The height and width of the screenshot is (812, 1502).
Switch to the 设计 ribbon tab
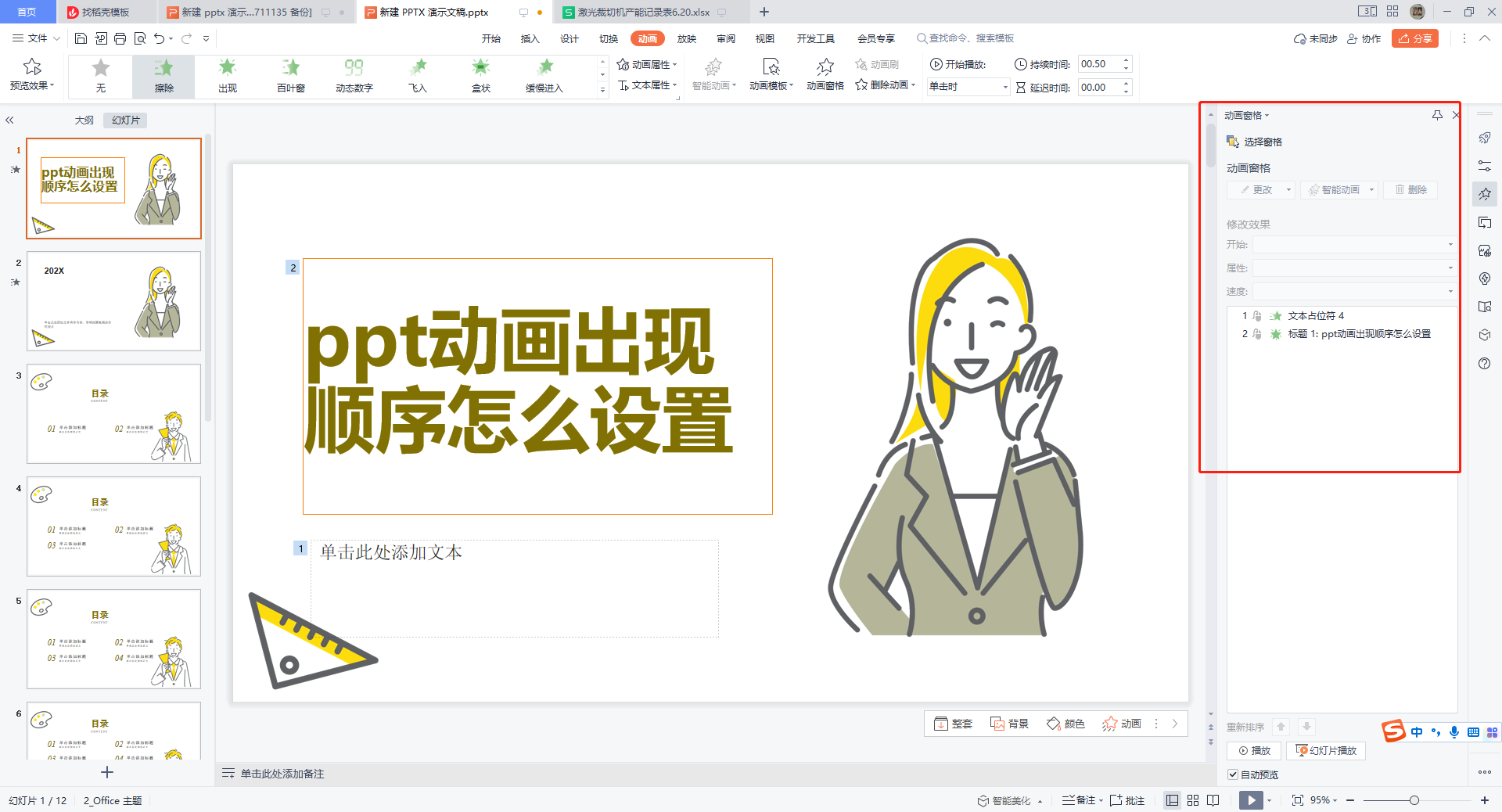570,38
